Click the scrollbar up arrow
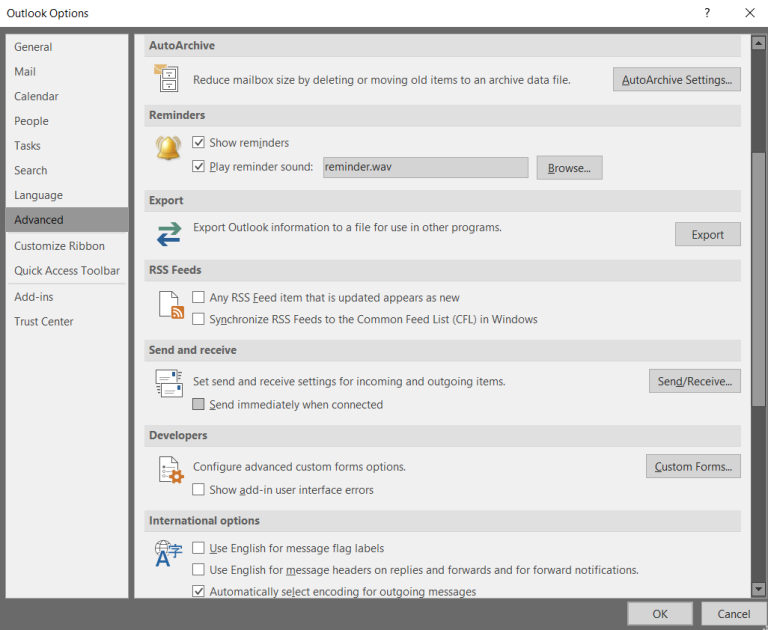 (758, 43)
